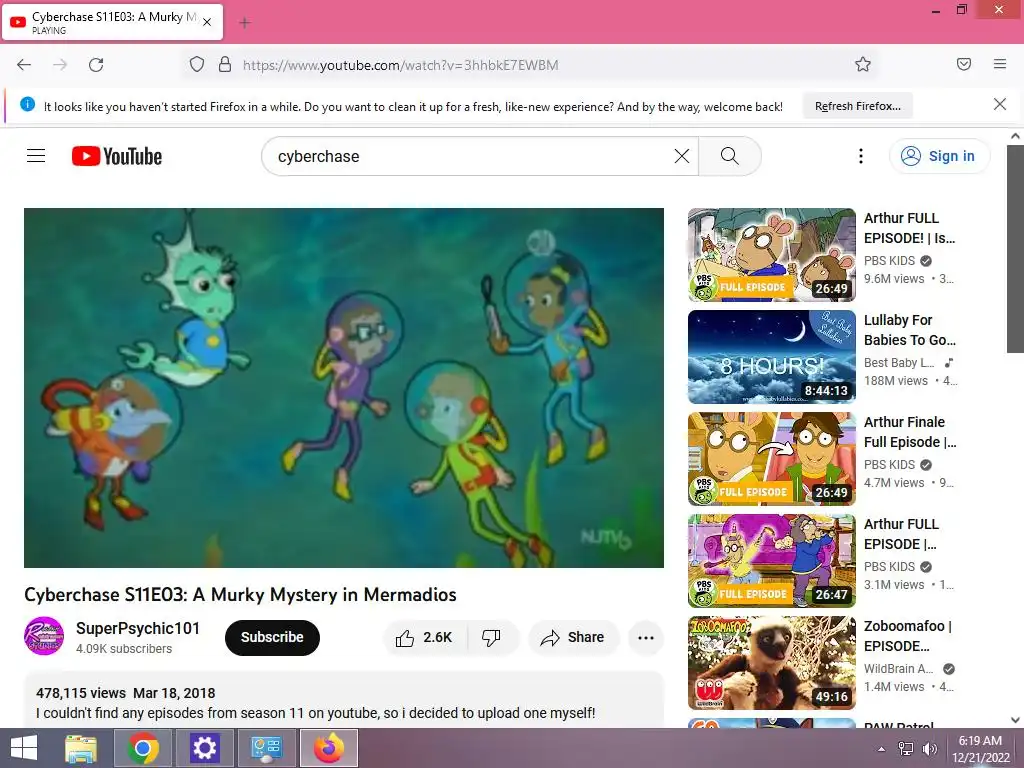Go back to previous page in Firefox
This screenshot has height=768, width=1024.
(x=24, y=65)
